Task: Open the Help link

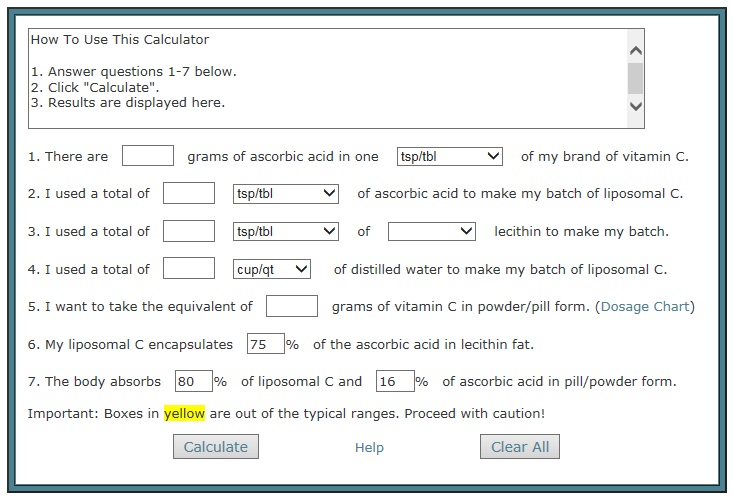Action: [369, 448]
